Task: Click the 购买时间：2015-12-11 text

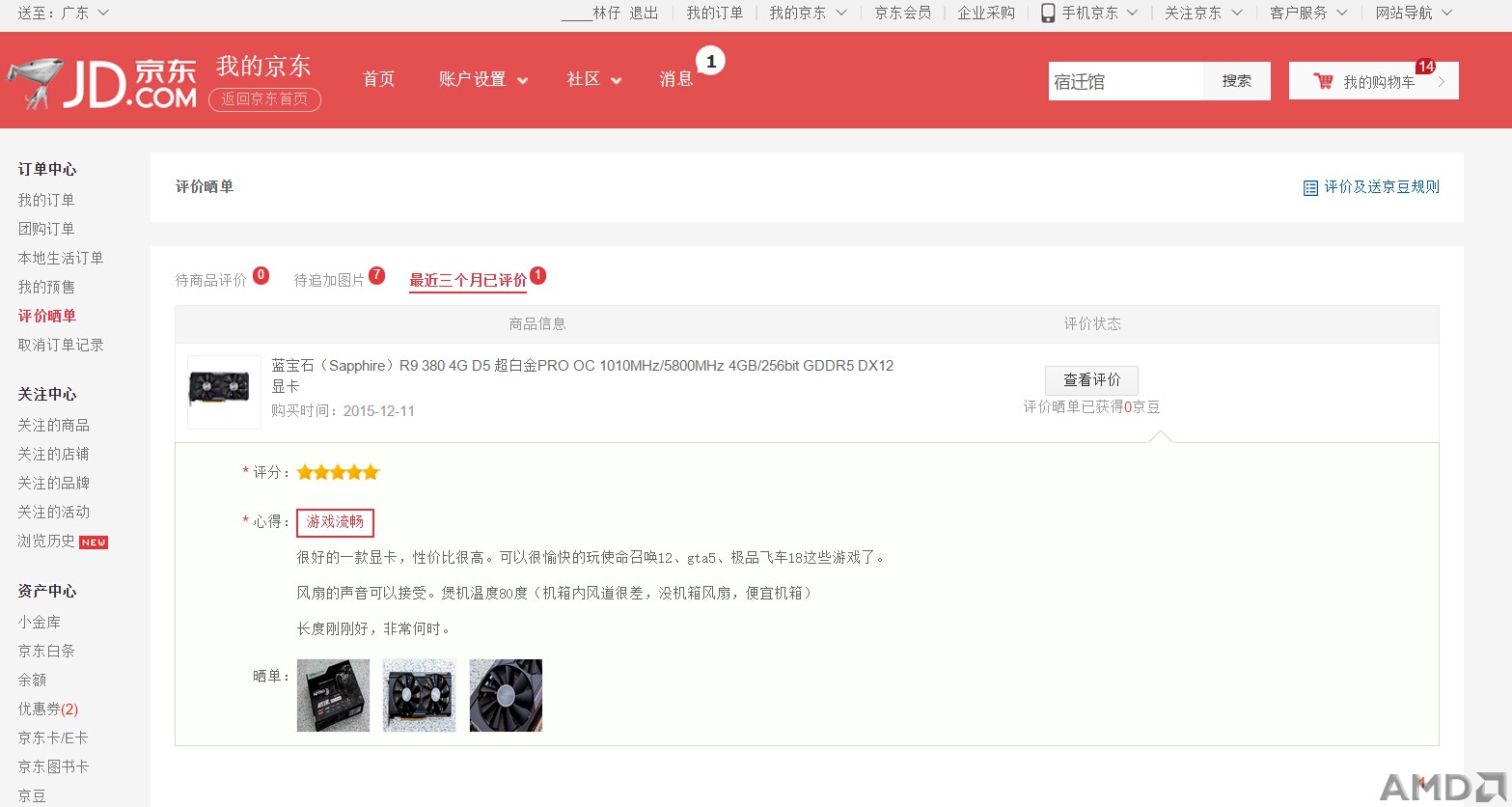Action: click(343, 411)
